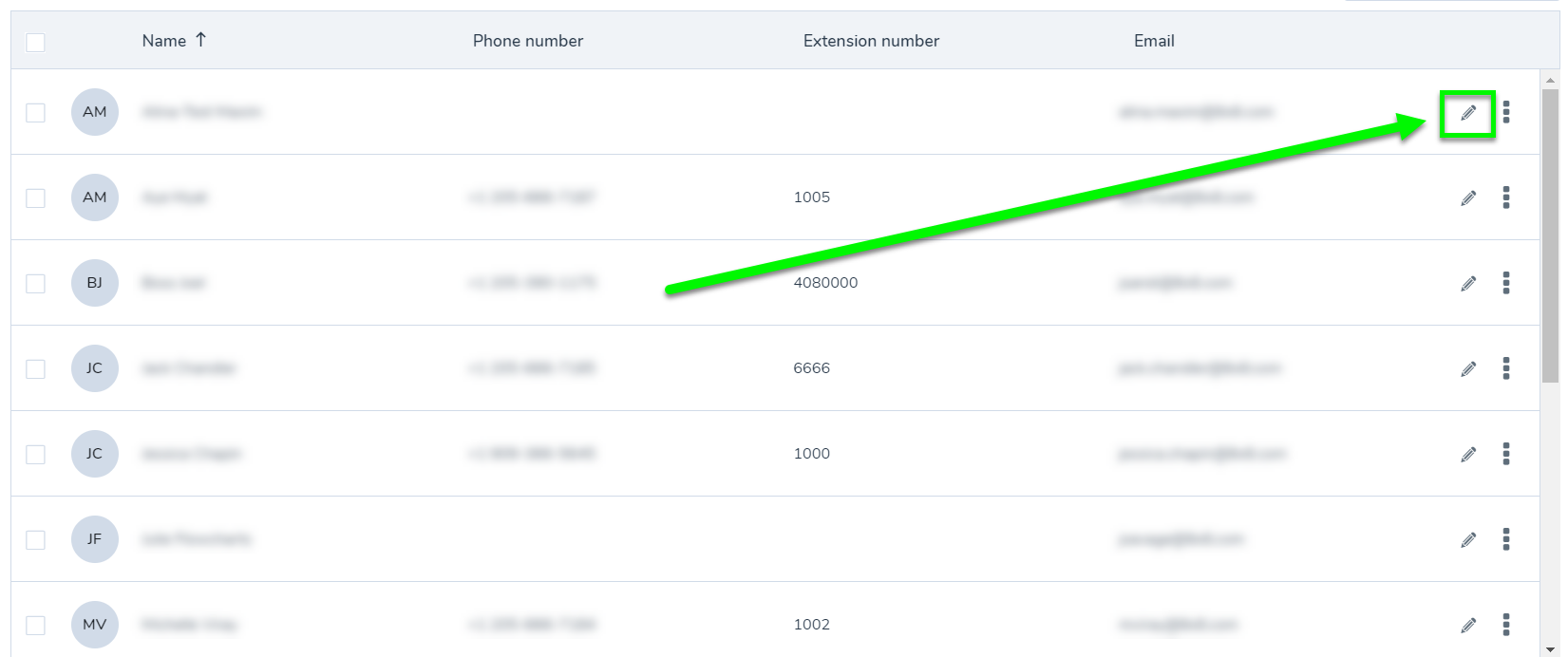1568x657 pixels.
Task: Click the highlighted edit pencil in the first row
Action: point(1468,113)
